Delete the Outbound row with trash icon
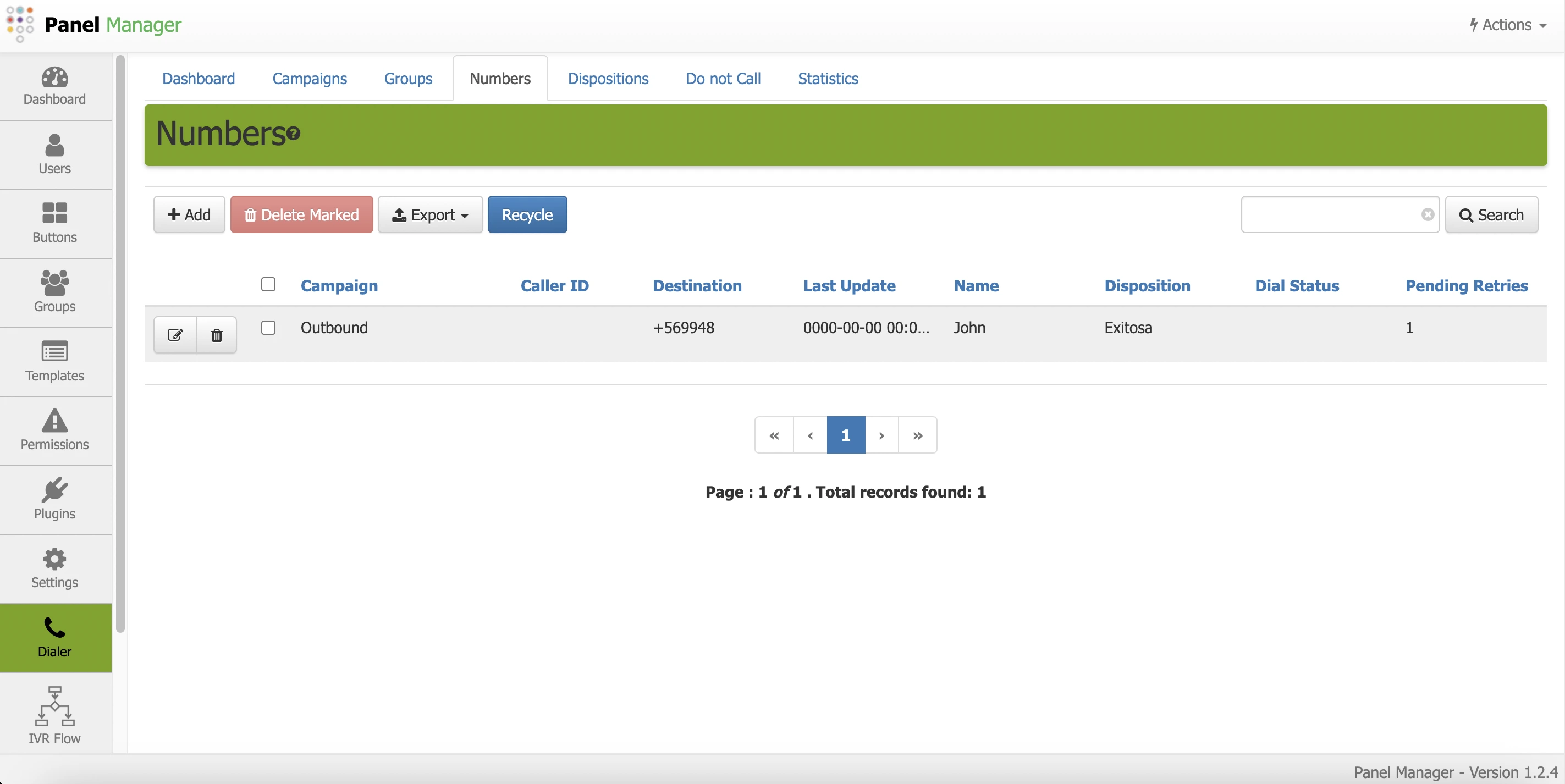Screen dimensions: 1565x784 (x=216, y=335)
